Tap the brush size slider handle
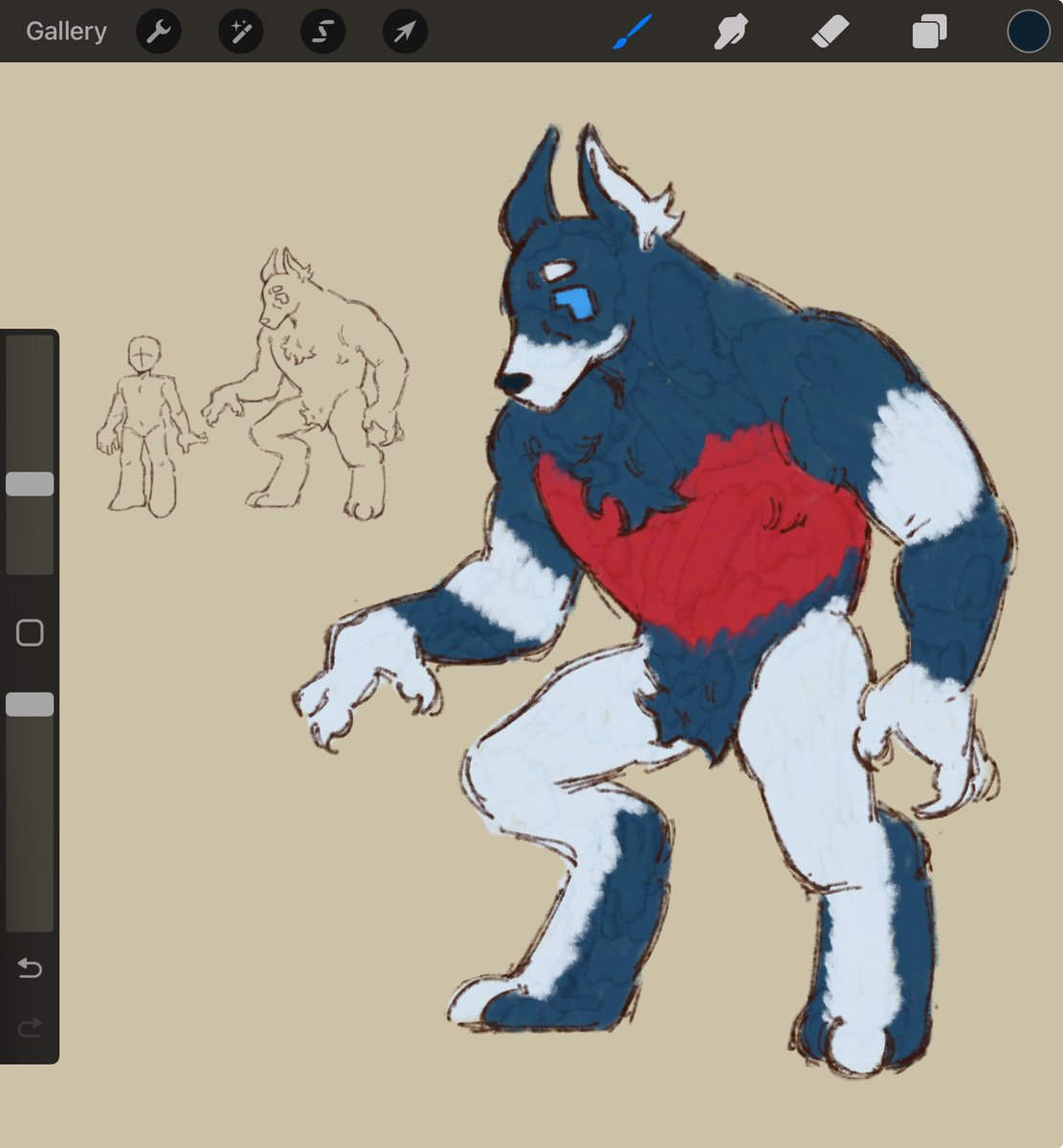Viewport: 1063px width, 1148px height. [x=30, y=483]
